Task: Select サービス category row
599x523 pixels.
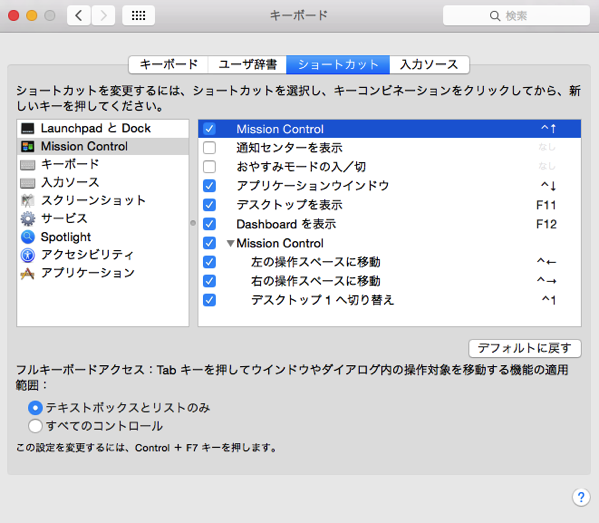Action: [x=103, y=219]
